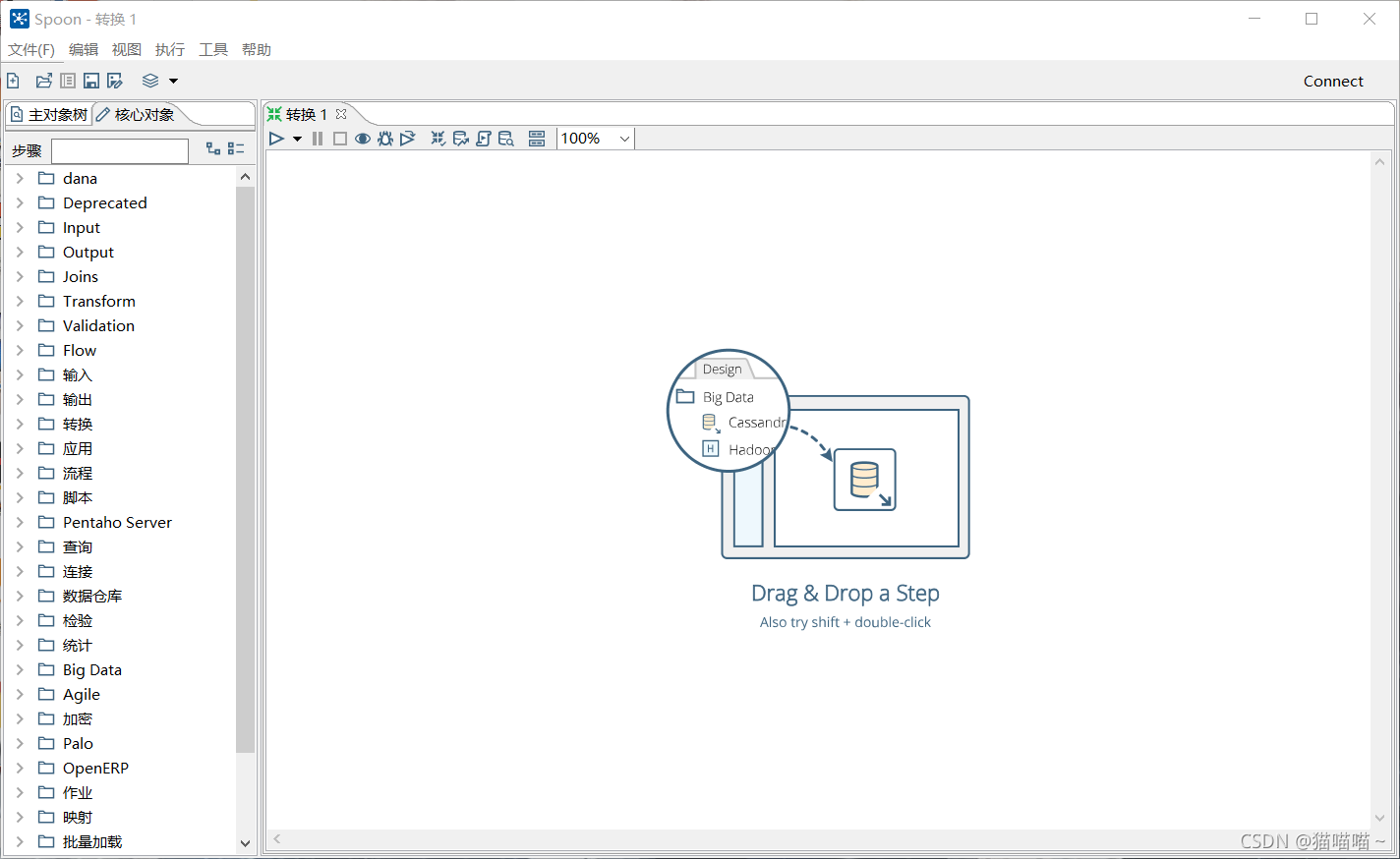The width and height of the screenshot is (1400, 859).
Task: Expand the Output folder
Action: coord(20,252)
